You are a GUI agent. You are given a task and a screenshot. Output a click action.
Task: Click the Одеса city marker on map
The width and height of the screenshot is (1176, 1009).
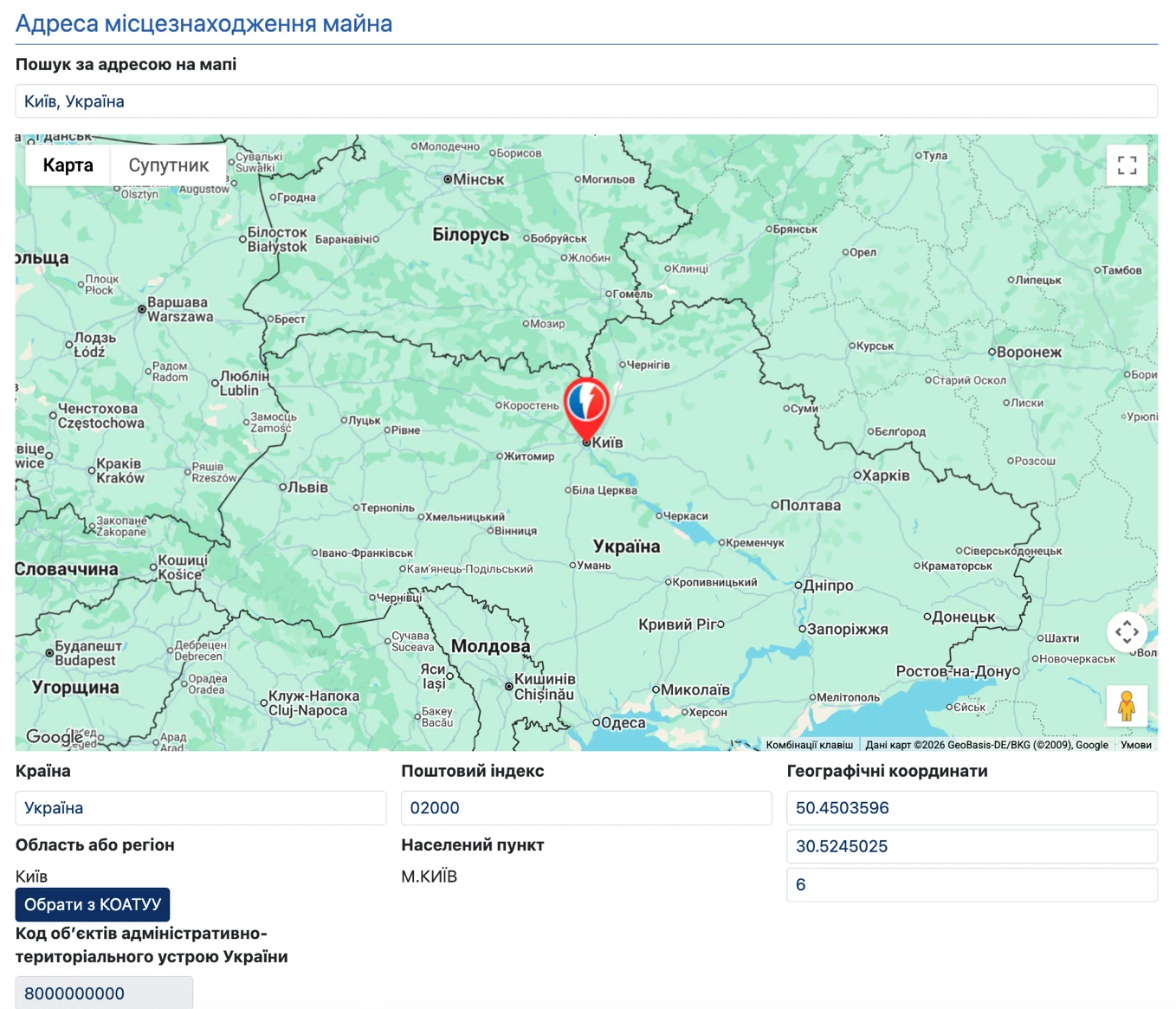click(x=596, y=722)
